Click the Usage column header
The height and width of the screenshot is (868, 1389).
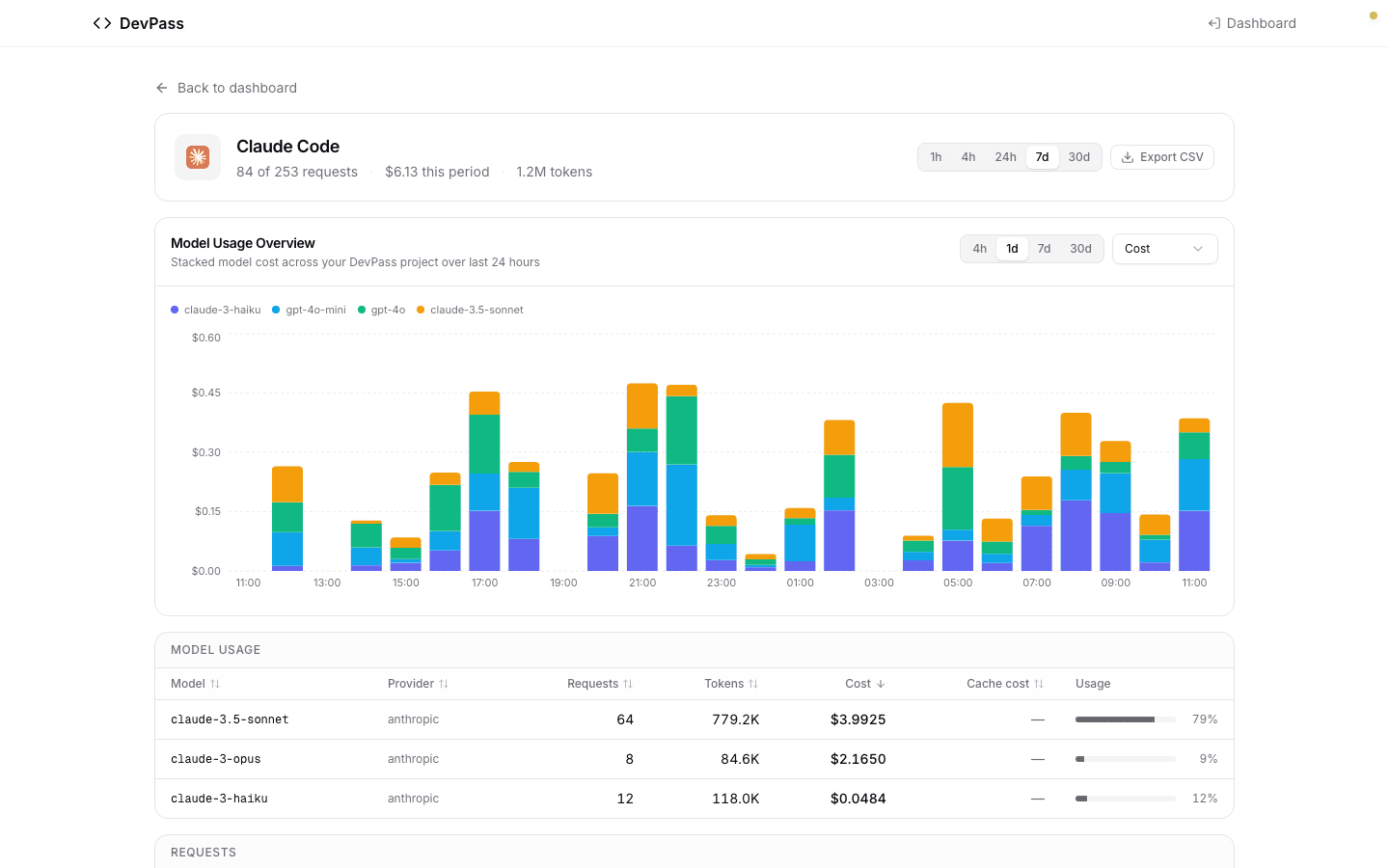(x=1093, y=684)
